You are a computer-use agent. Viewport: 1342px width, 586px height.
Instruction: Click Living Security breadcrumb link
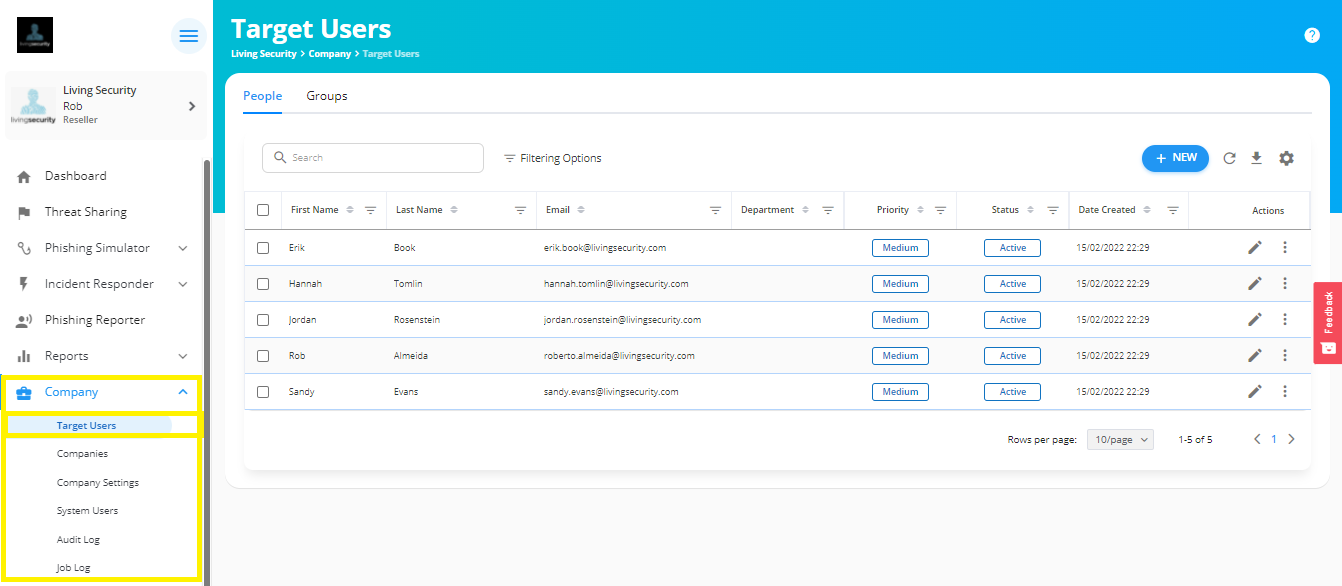(264, 54)
